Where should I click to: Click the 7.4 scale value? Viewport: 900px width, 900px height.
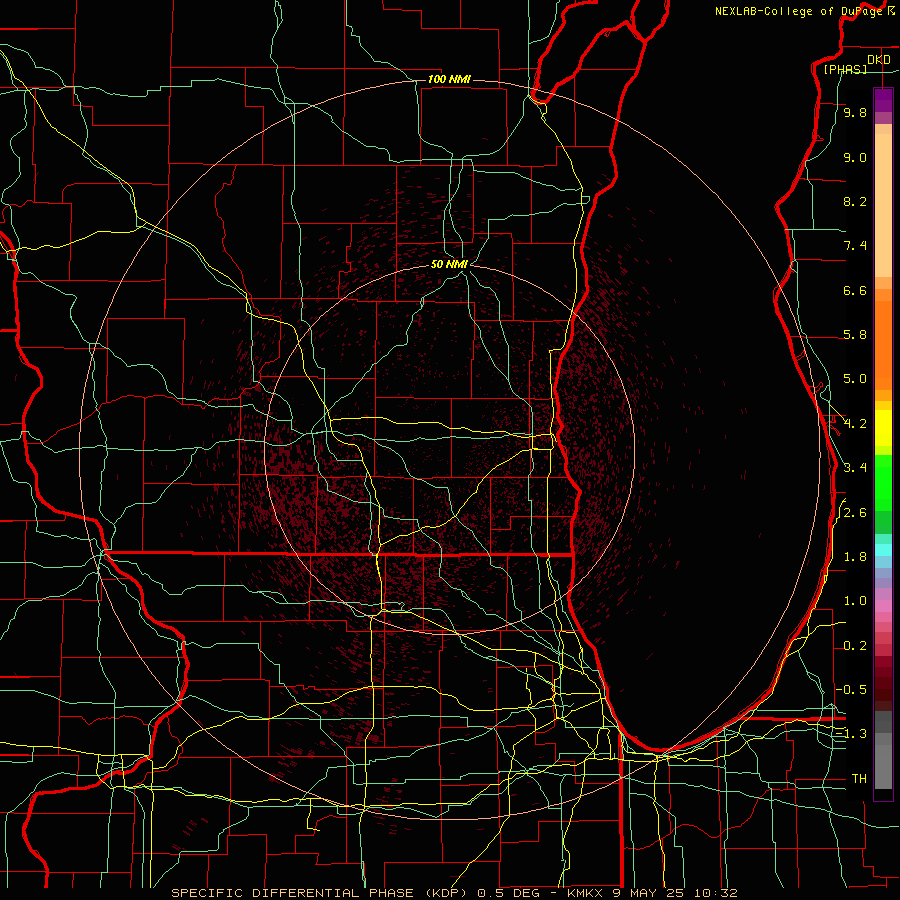[855, 246]
